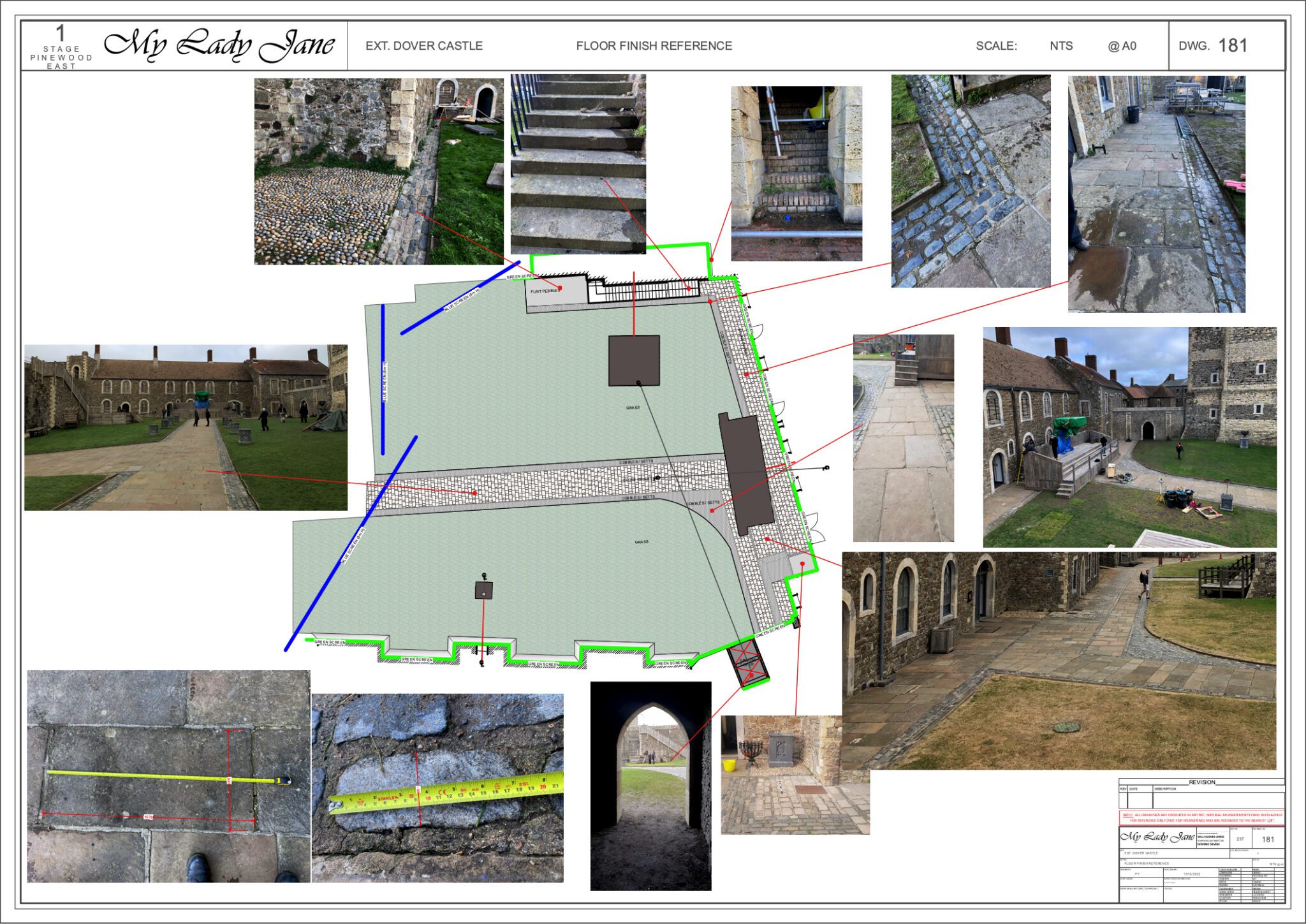1306x924 pixels.
Task: Click the red metric NOTE box
Action: (1201, 818)
